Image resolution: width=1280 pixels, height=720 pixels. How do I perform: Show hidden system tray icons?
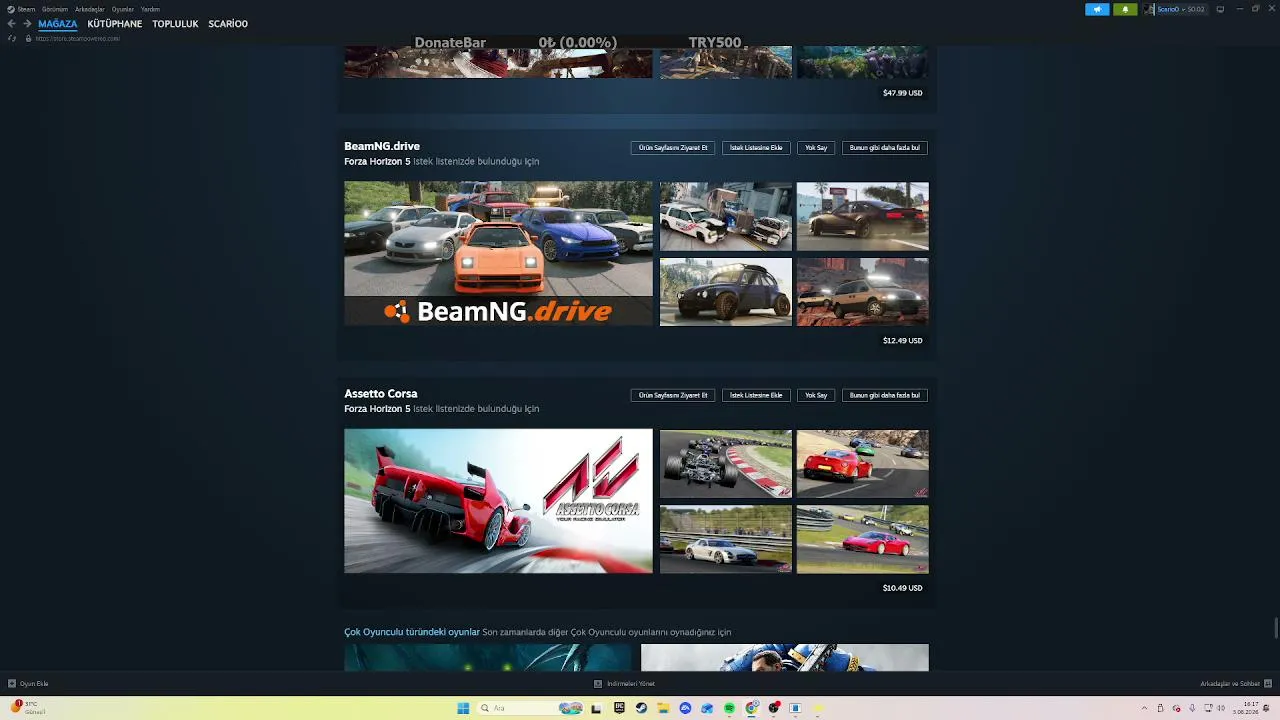[x=1144, y=708]
